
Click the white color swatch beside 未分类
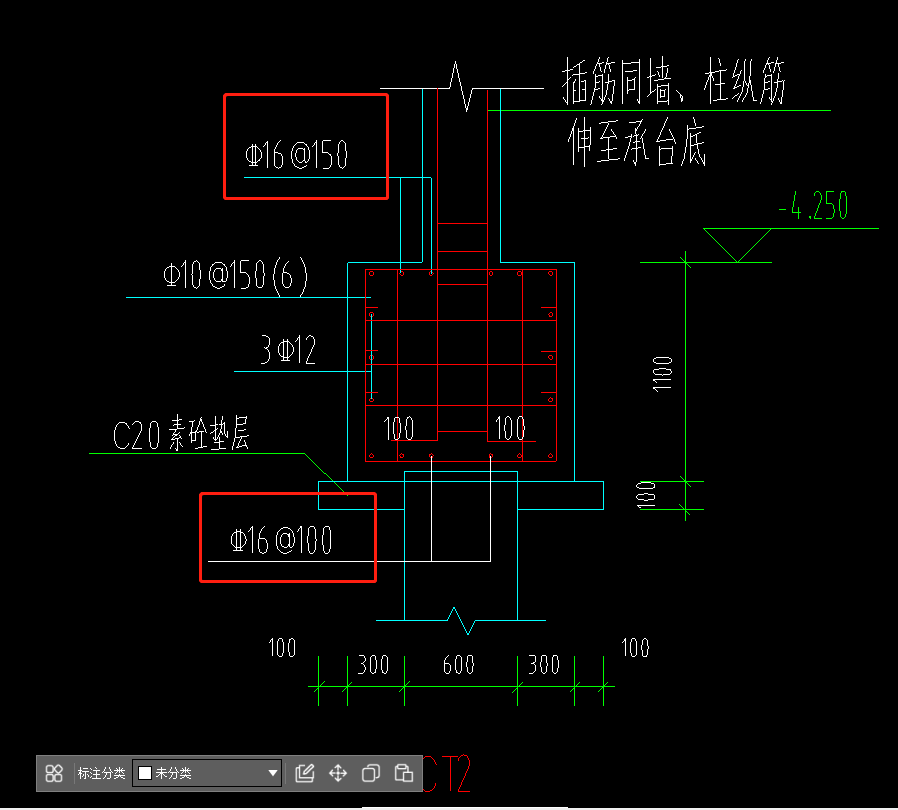coord(145,773)
